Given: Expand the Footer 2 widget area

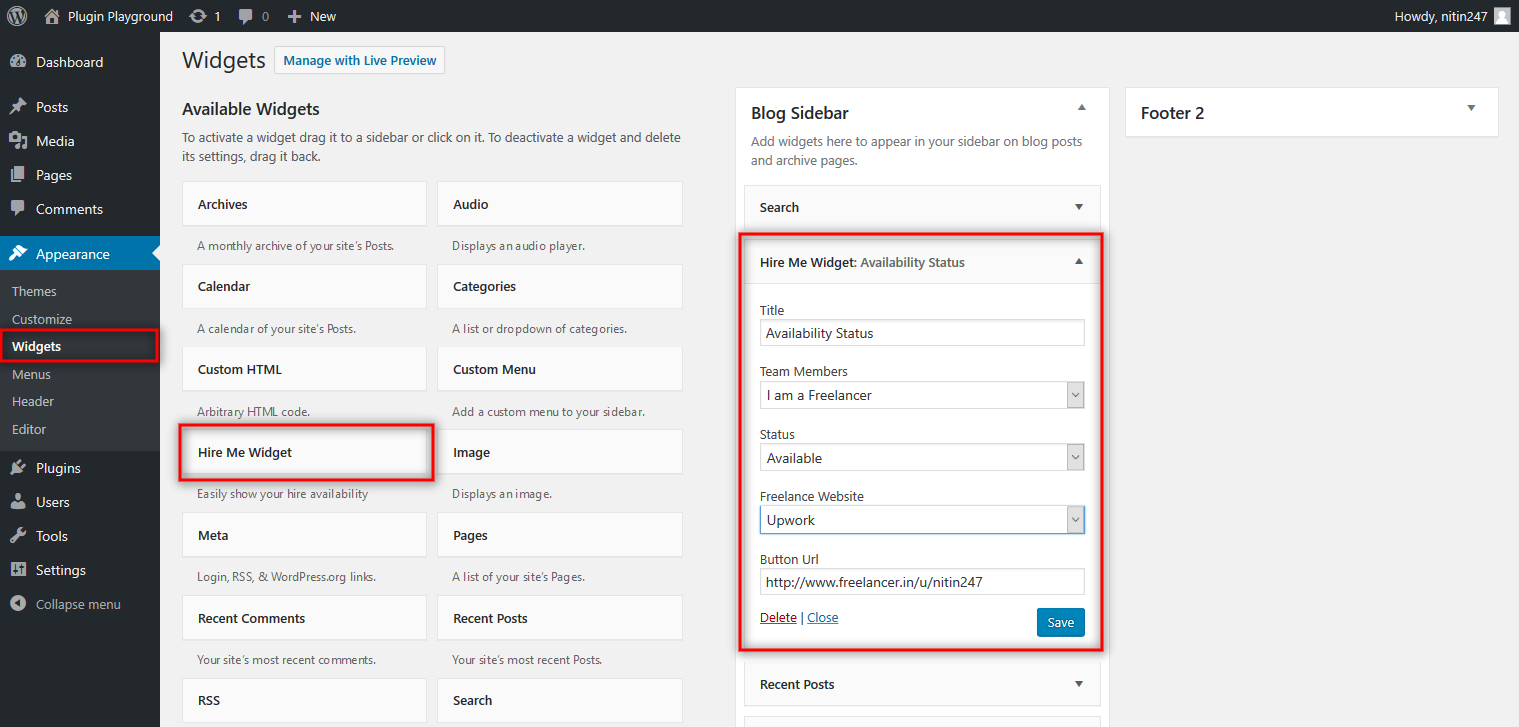Looking at the screenshot, I should [x=1470, y=108].
